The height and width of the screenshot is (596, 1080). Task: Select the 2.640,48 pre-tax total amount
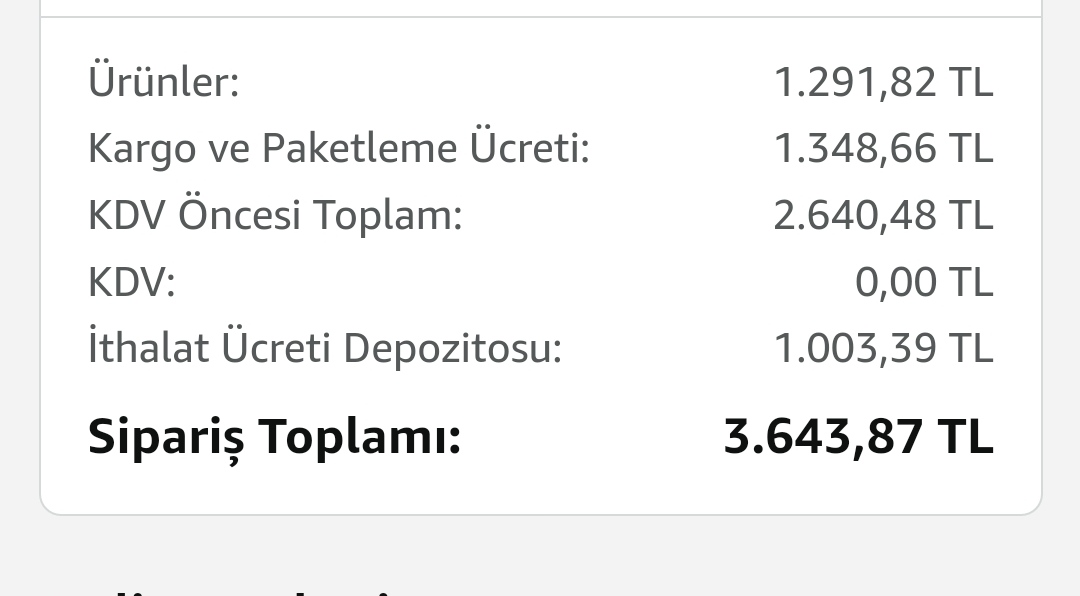point(855,215)
